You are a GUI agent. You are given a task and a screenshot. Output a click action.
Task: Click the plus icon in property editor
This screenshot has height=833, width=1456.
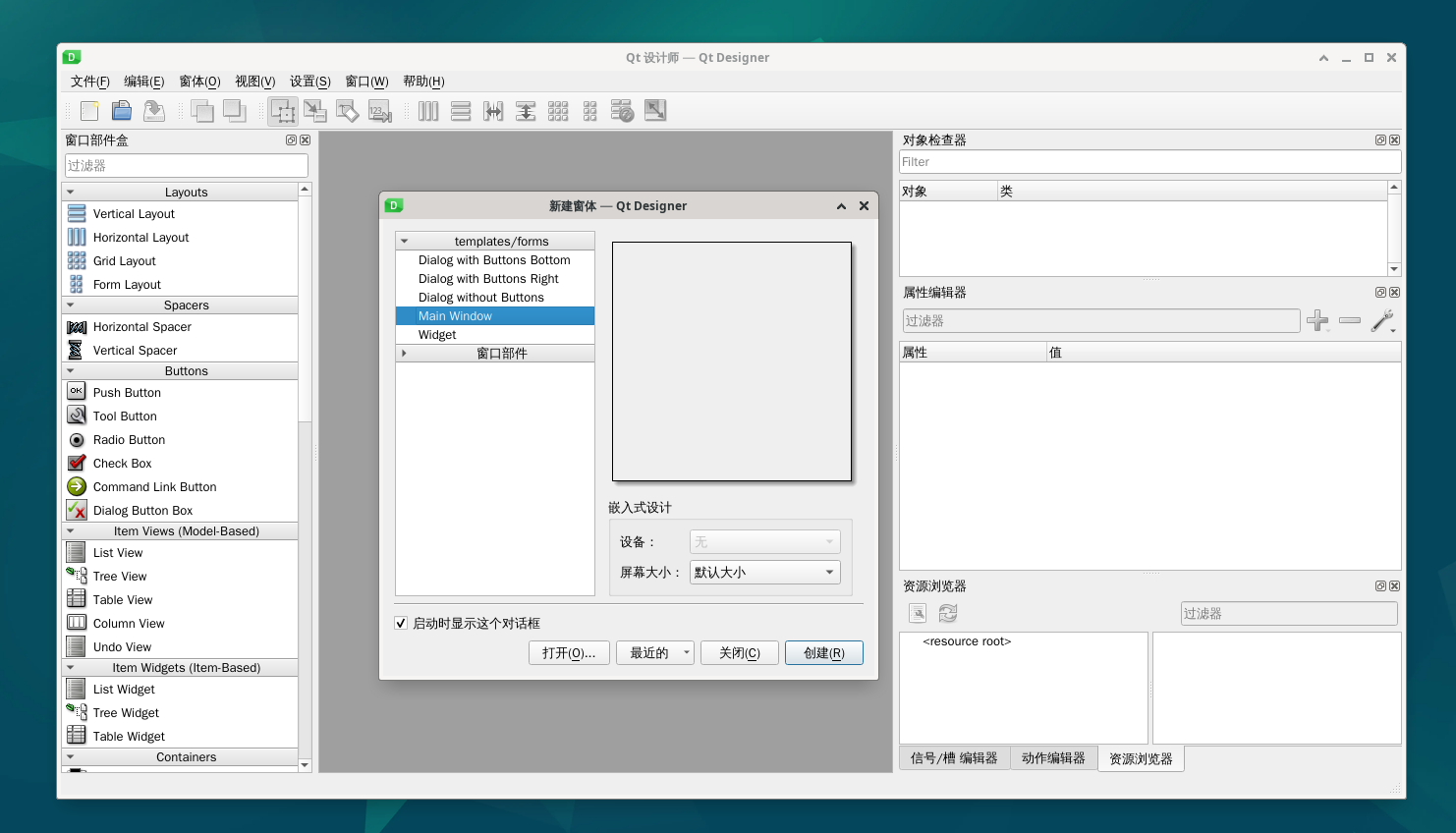tap(1317, 320)
